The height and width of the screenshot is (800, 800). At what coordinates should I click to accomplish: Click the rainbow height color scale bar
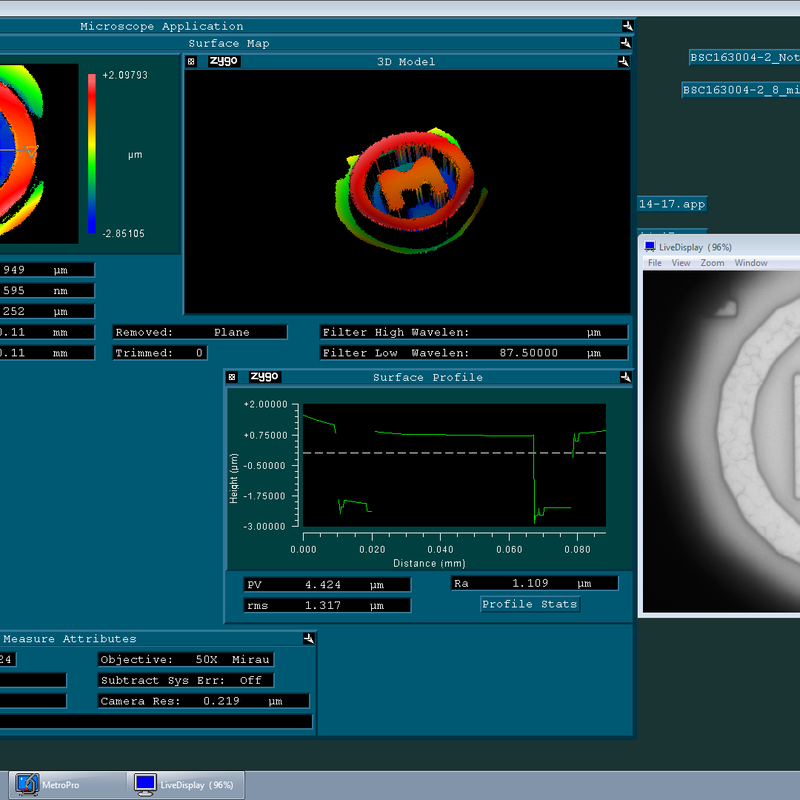92,153
